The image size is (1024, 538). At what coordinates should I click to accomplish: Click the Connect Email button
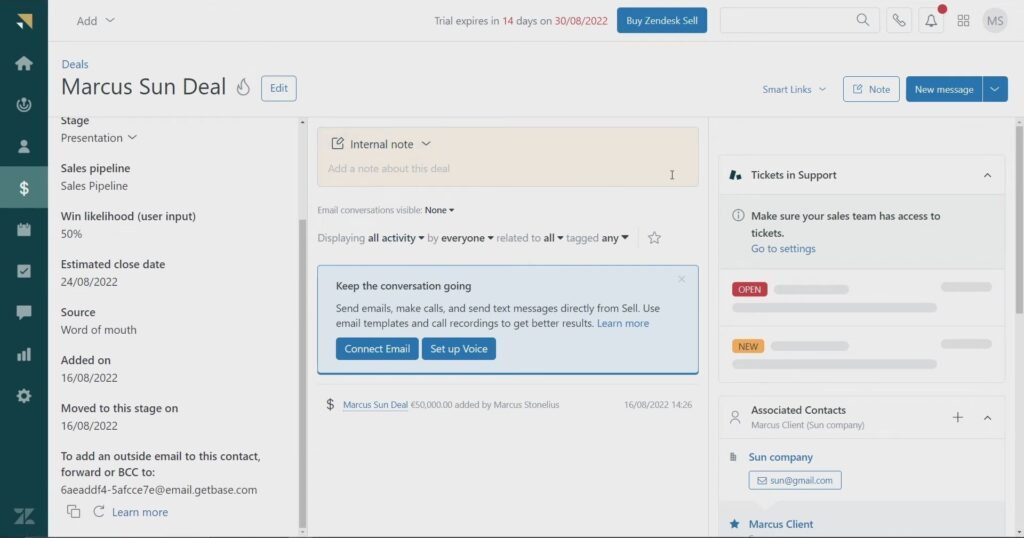(377, 349)
